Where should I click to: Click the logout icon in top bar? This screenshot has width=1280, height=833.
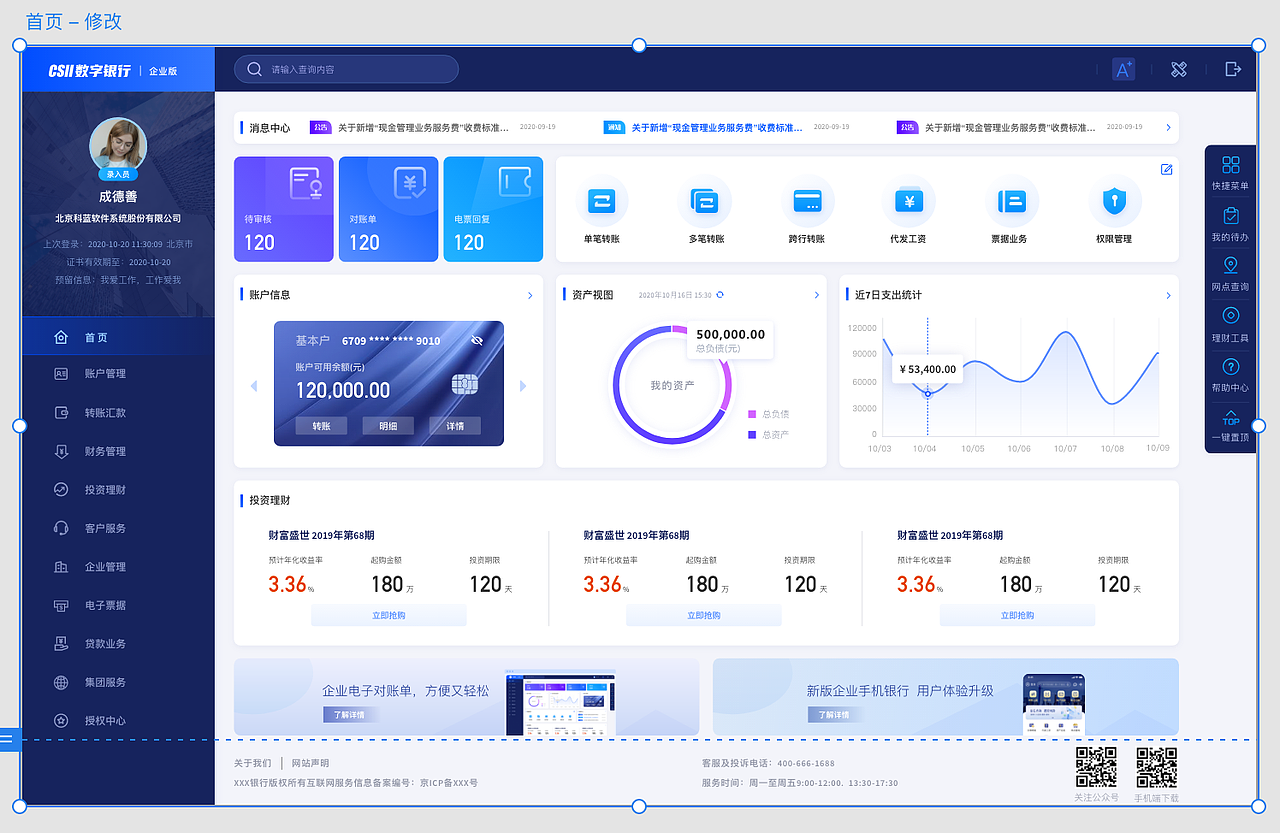coord(1233,69)
